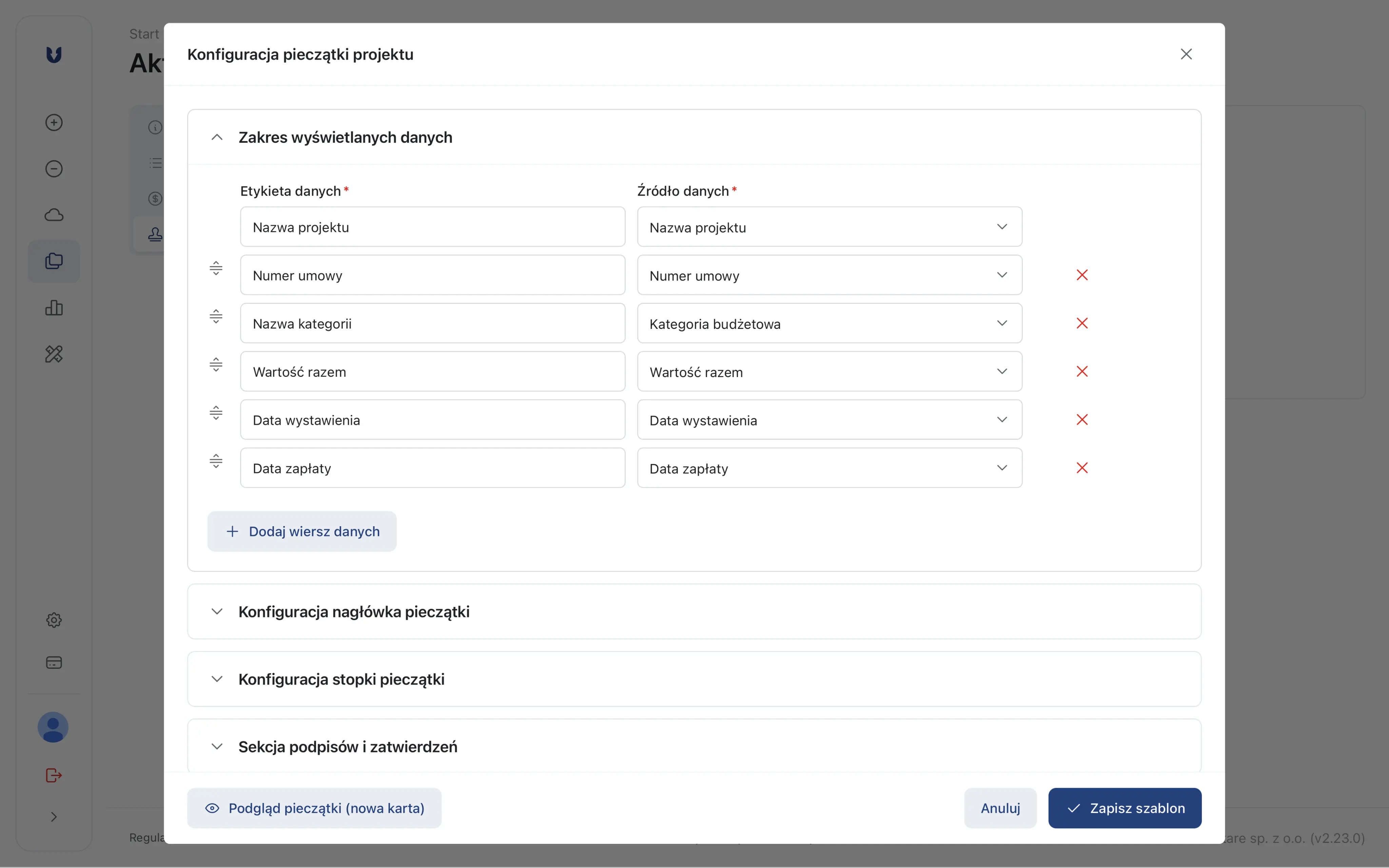The width and height of the screenshot is (1389, 868).
Task: Remove the Data zapłaty row
Action: (1082, 468)
